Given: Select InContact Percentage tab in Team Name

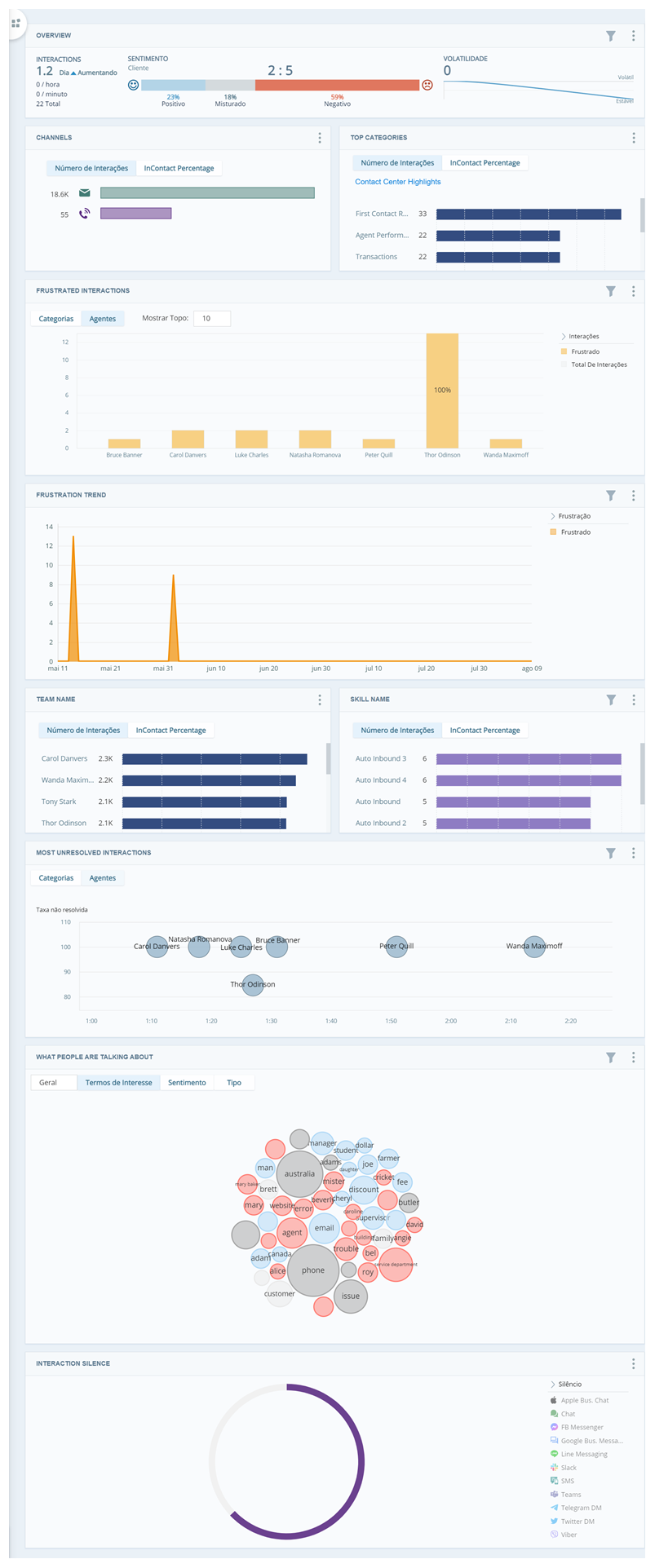Looking at the screenshot, I should (x=170, y=731).
